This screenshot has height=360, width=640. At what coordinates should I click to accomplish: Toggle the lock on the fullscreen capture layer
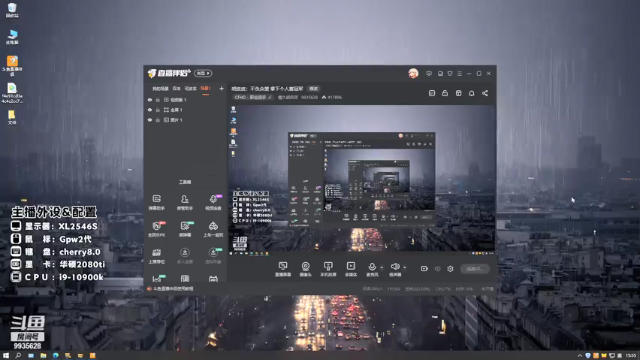158,110
